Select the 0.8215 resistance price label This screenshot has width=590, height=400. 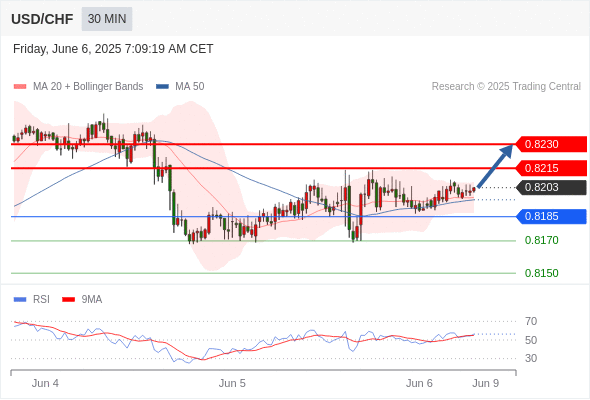click(551, 168)
